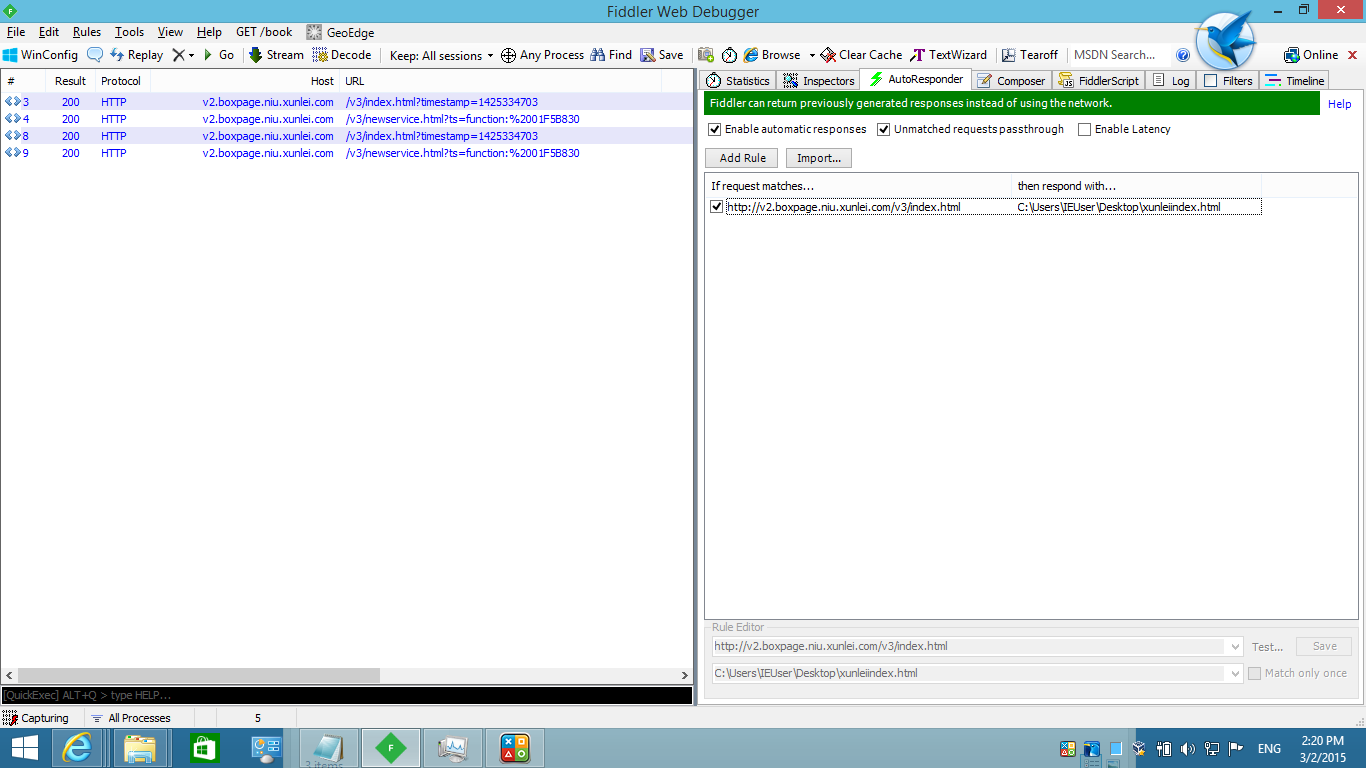
Task: Toggle Stream mode in toolbar
Action: coord(276,55)
